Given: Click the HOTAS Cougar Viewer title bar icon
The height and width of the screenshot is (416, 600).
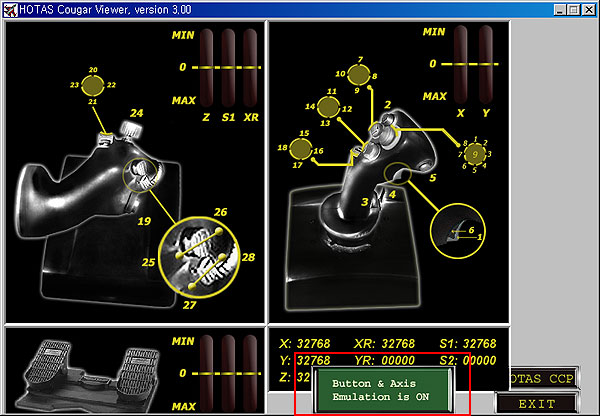Looking at the screenshot, I should pyautogui.click(x=10, y=10).
